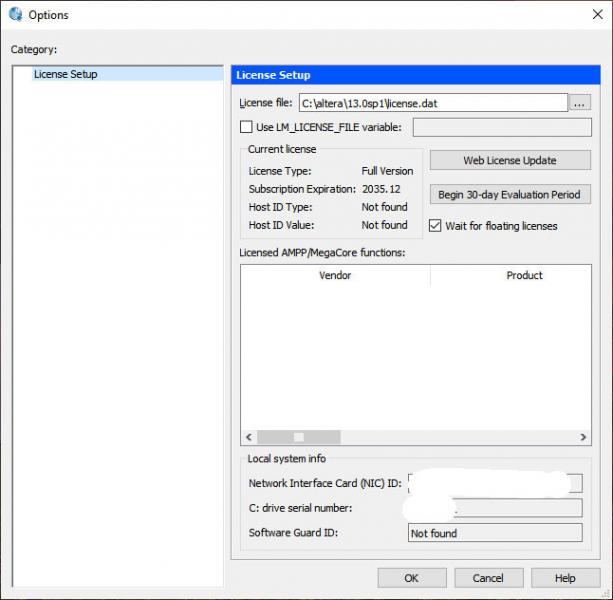The width and height of the screenshot is (613, 600).
Task: Click the Network Interface Card ID field
Action: [494, 483]
